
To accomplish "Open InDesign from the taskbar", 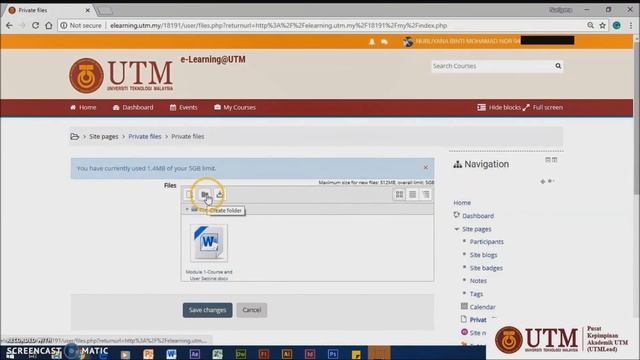I will click(310, 354).
